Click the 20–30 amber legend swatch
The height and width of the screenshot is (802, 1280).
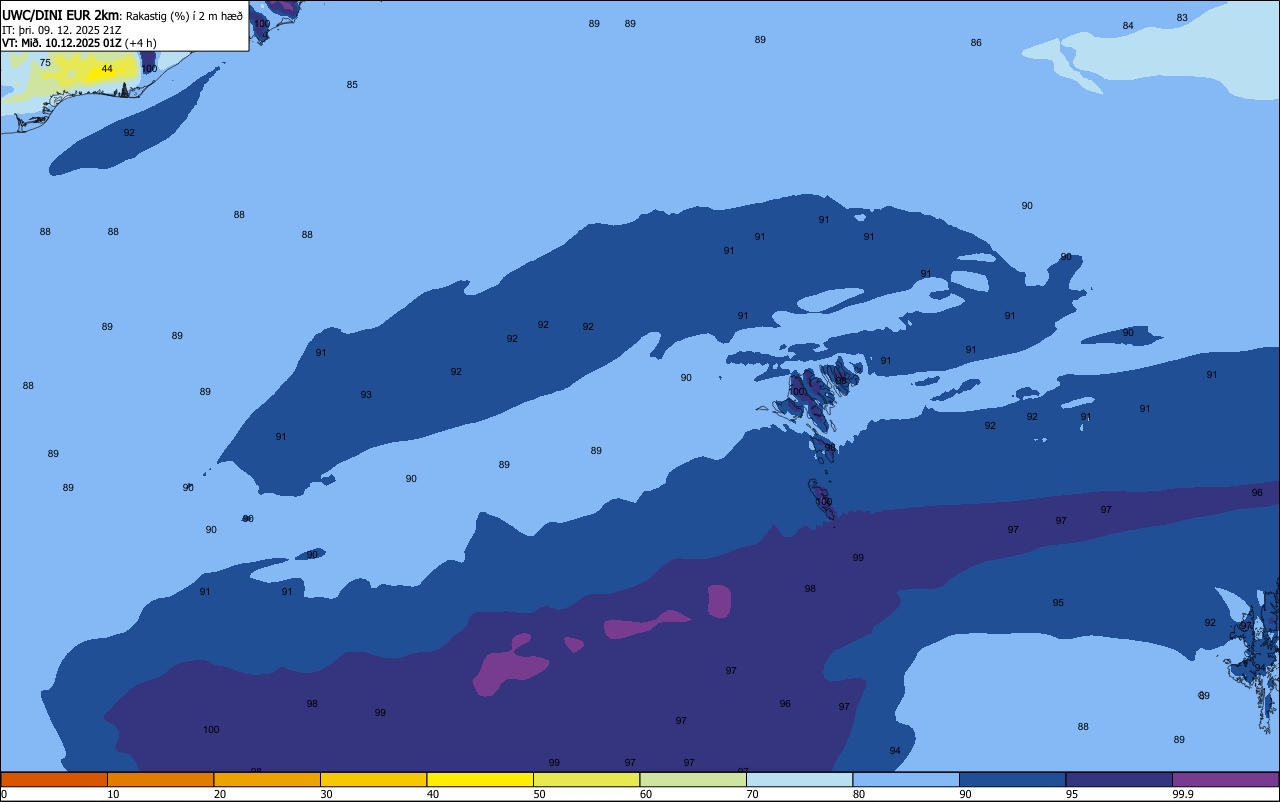coord(267,779)
